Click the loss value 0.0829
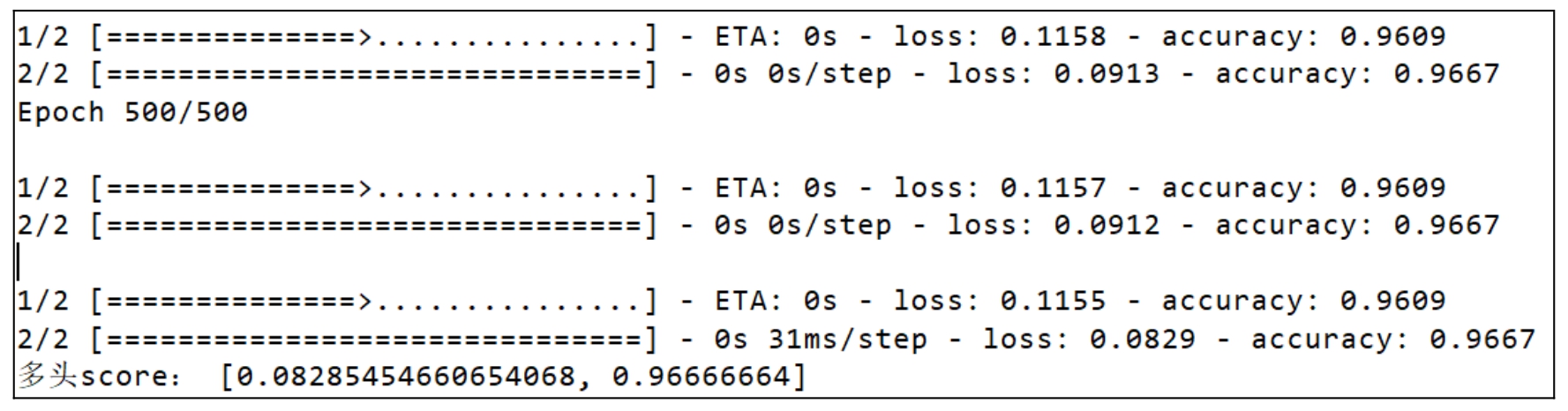Screen dimensions: 1568x411 (1142, 340)
